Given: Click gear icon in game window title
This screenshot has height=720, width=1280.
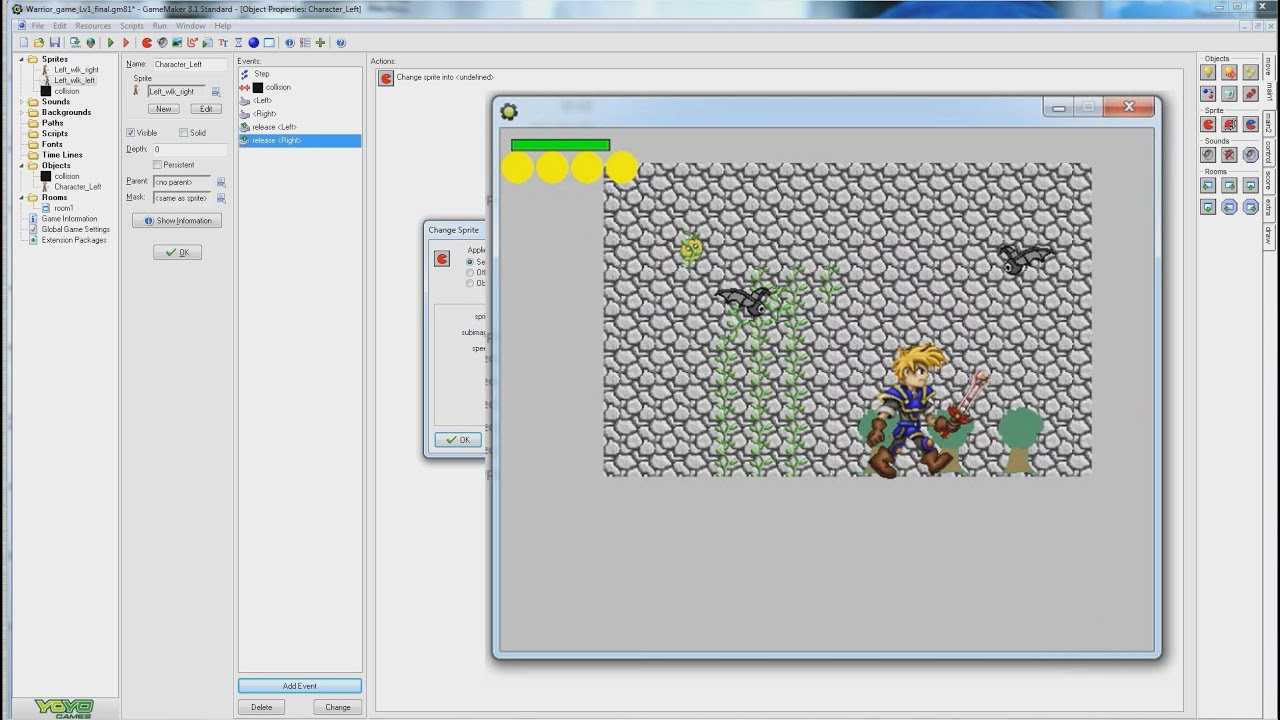Looking at the screenshot, I should (509, 112).
